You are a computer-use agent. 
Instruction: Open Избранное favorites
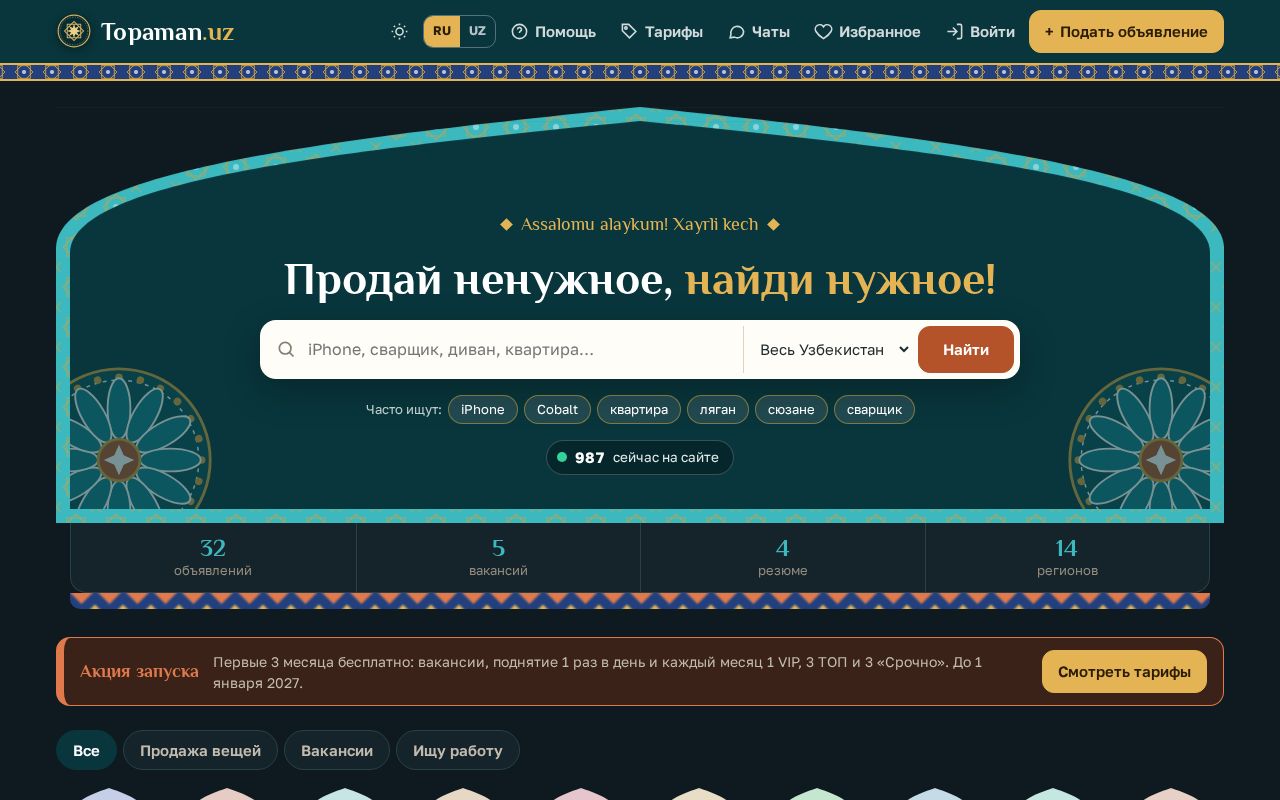pos(867,31)
